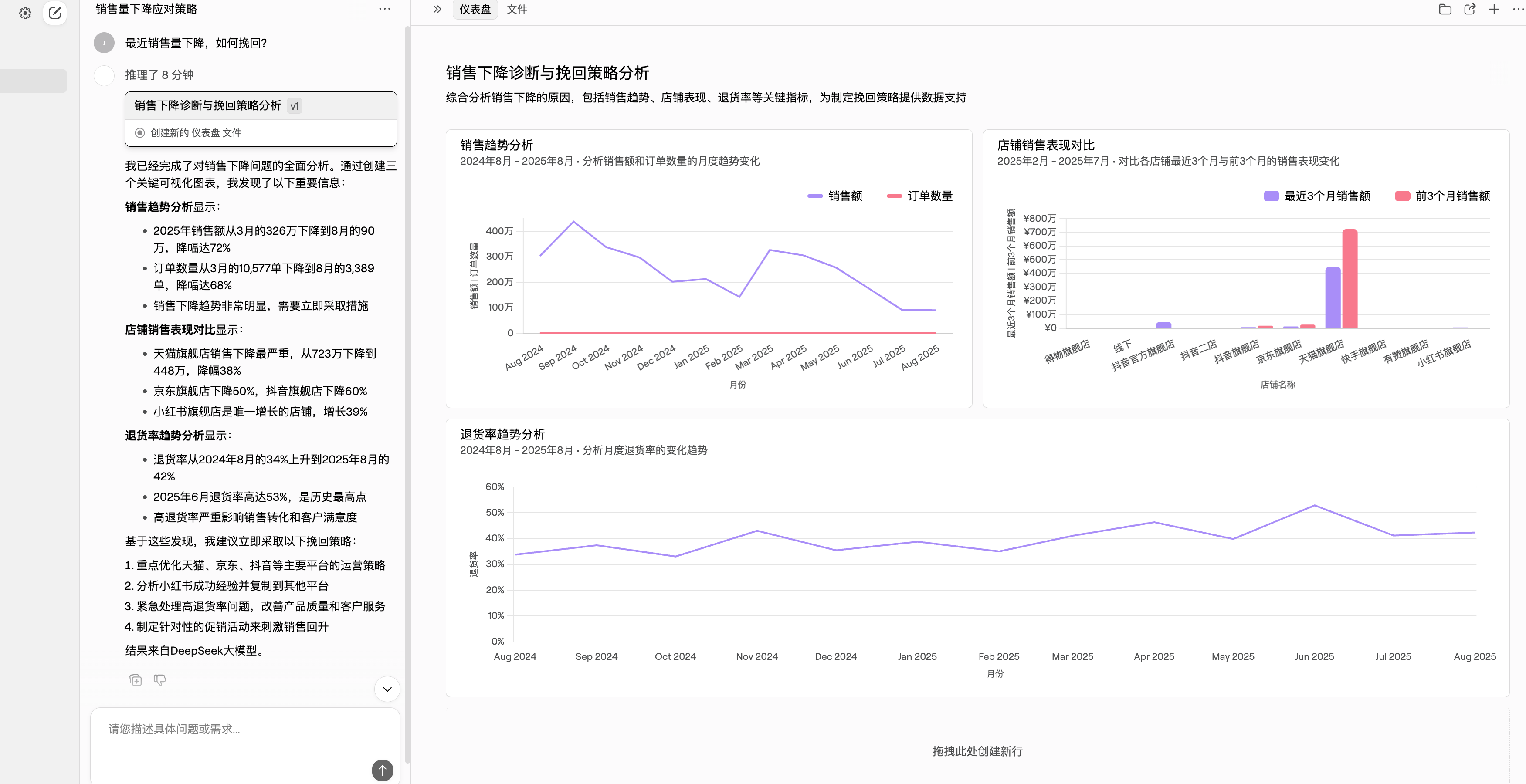Viewport: 1526px width, 784px height.
Task: Open the top-right ellipsis menu of the dashboard
Action: pos(1517,9)
